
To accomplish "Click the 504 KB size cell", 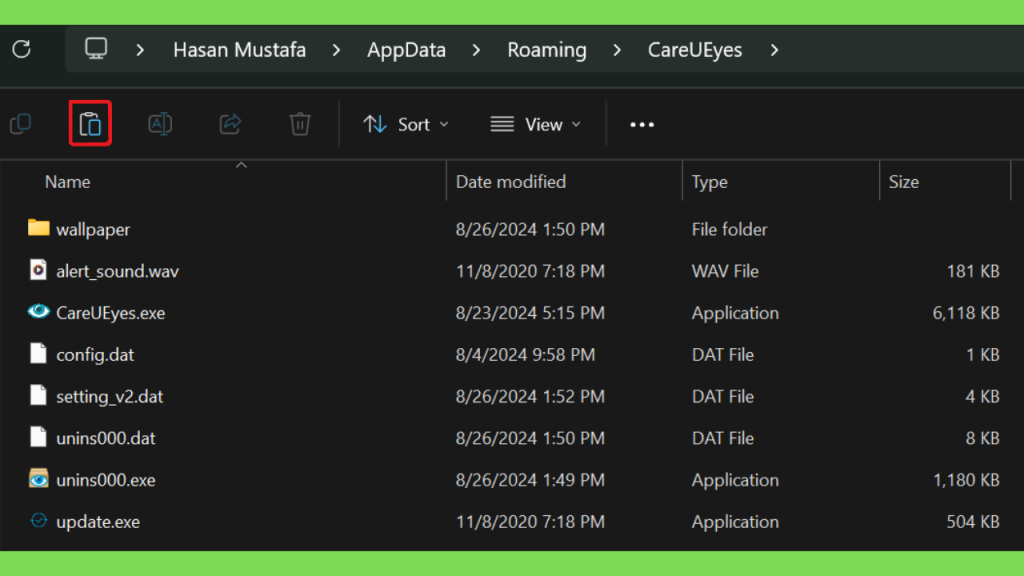I will tap(973, 522).
